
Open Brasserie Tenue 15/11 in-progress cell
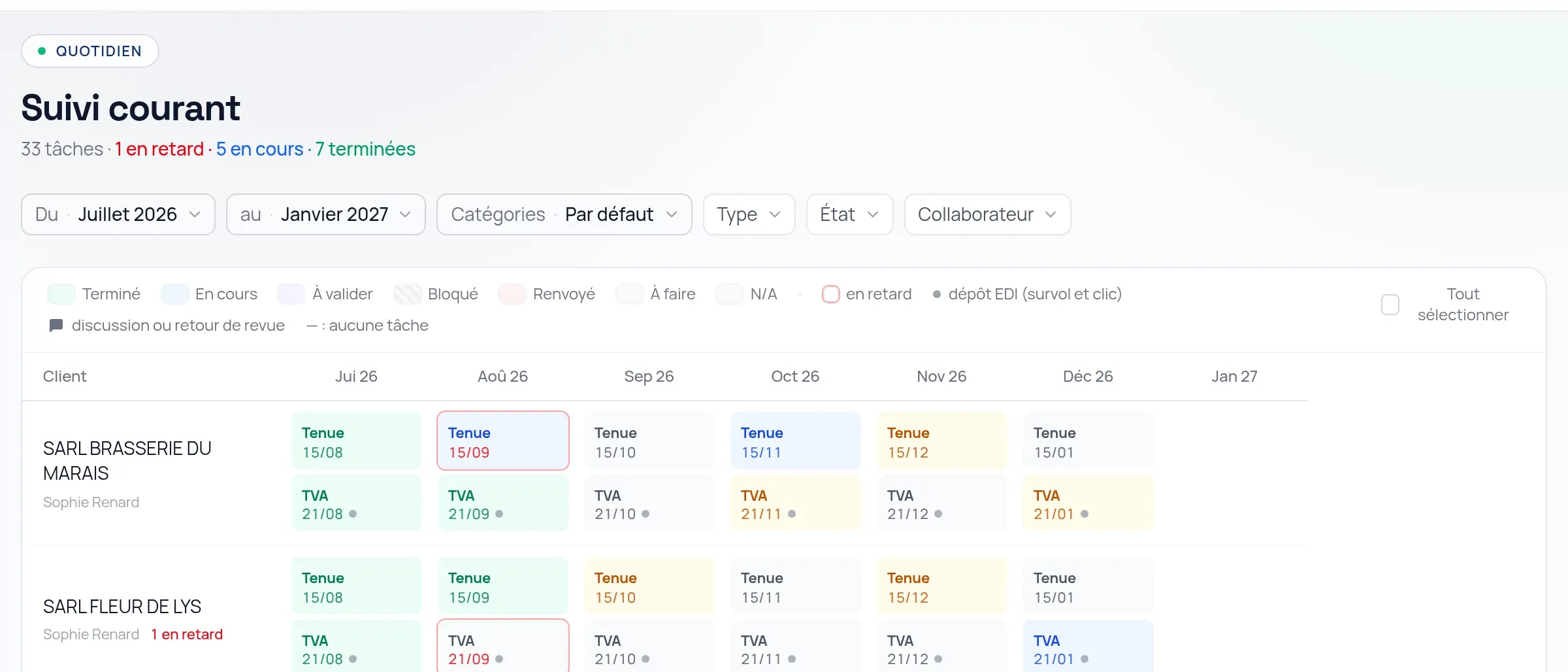(796, 441)
